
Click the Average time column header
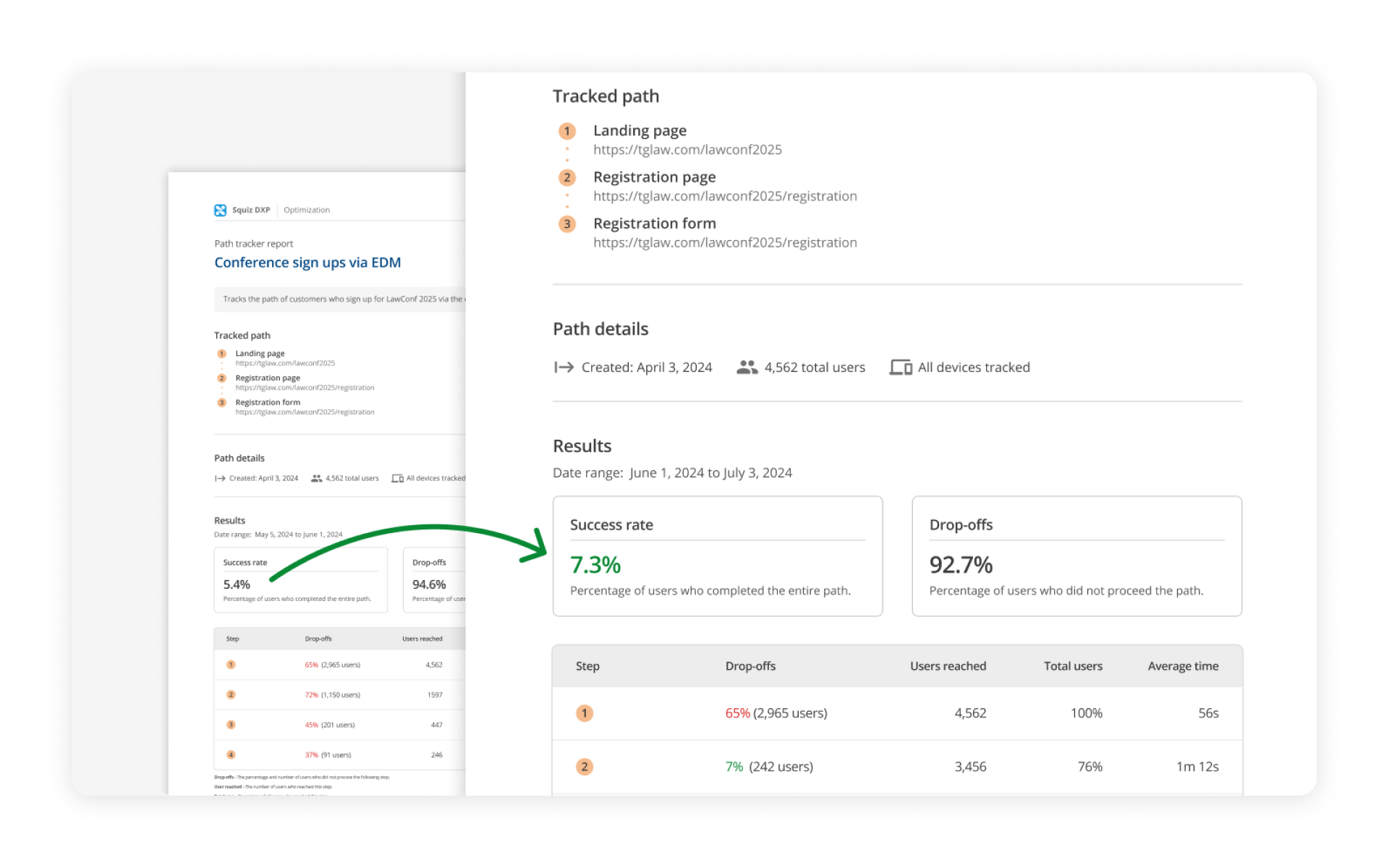click(1183, 666)
